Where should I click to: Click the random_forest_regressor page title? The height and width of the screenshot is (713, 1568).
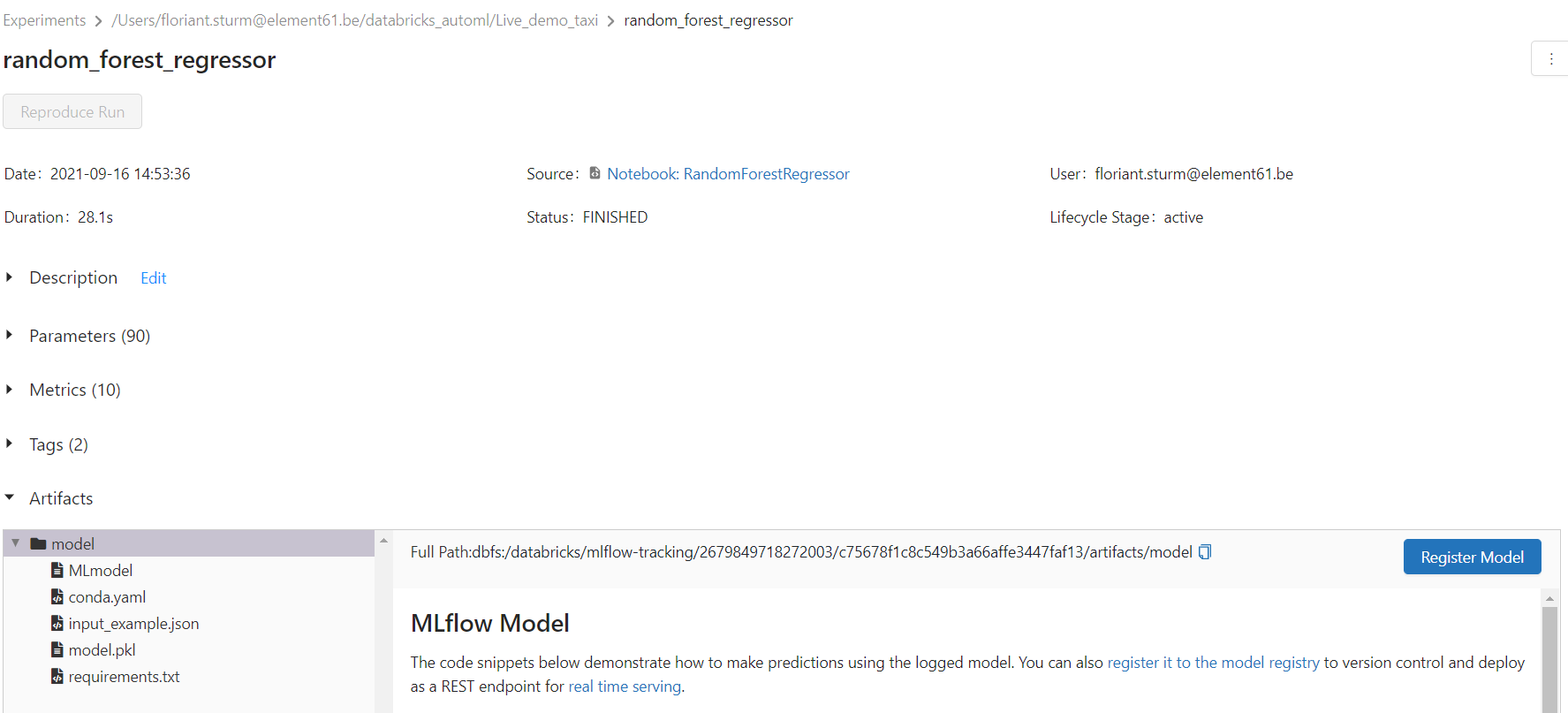click(x=140, y=60)
